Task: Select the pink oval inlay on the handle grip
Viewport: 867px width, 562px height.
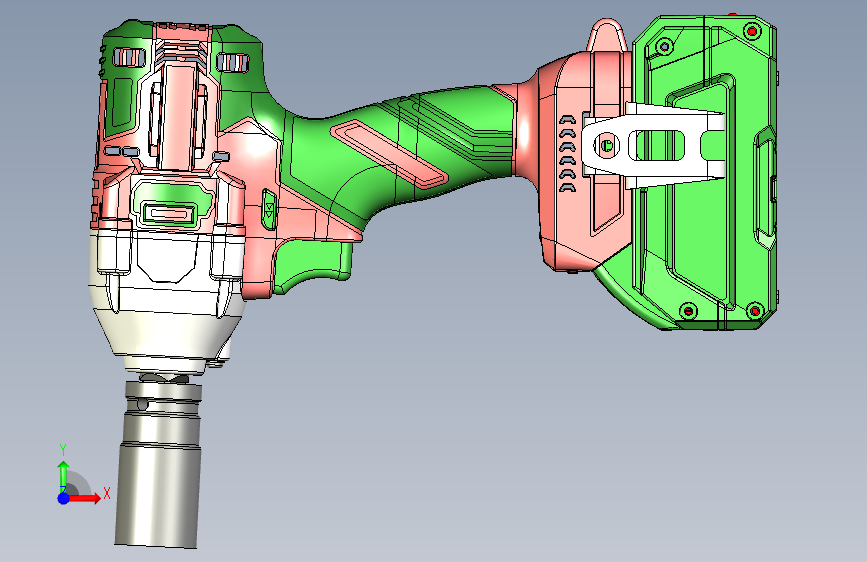Action: click(x=389, y=154)
